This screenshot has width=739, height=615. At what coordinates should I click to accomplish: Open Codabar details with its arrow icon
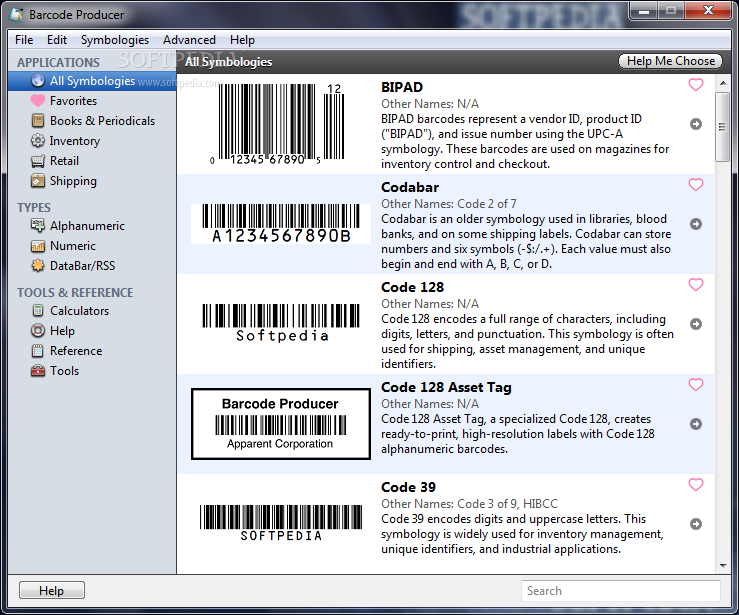coord(696,224)
